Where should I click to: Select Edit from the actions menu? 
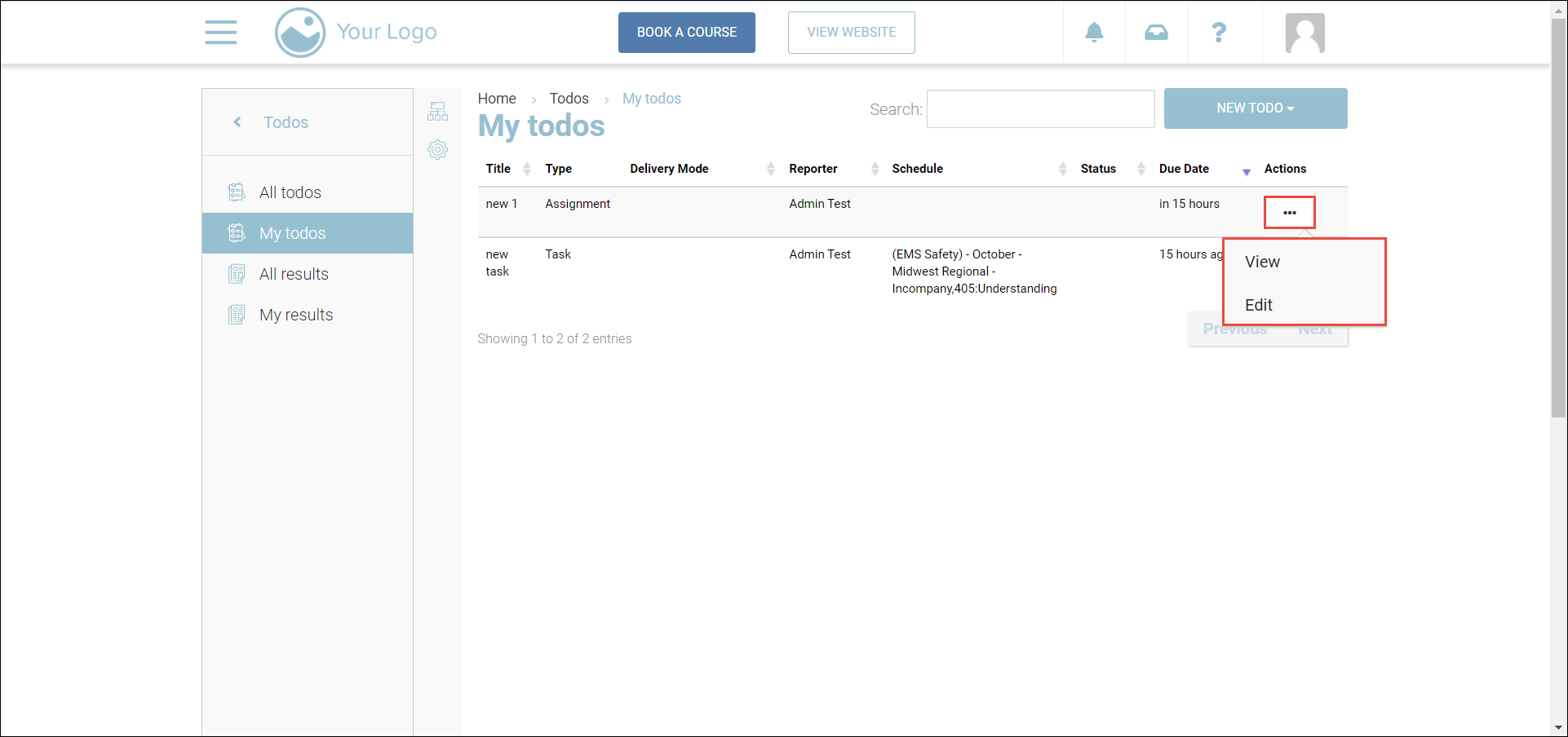pyautogui.click(x=1259, y=305)
